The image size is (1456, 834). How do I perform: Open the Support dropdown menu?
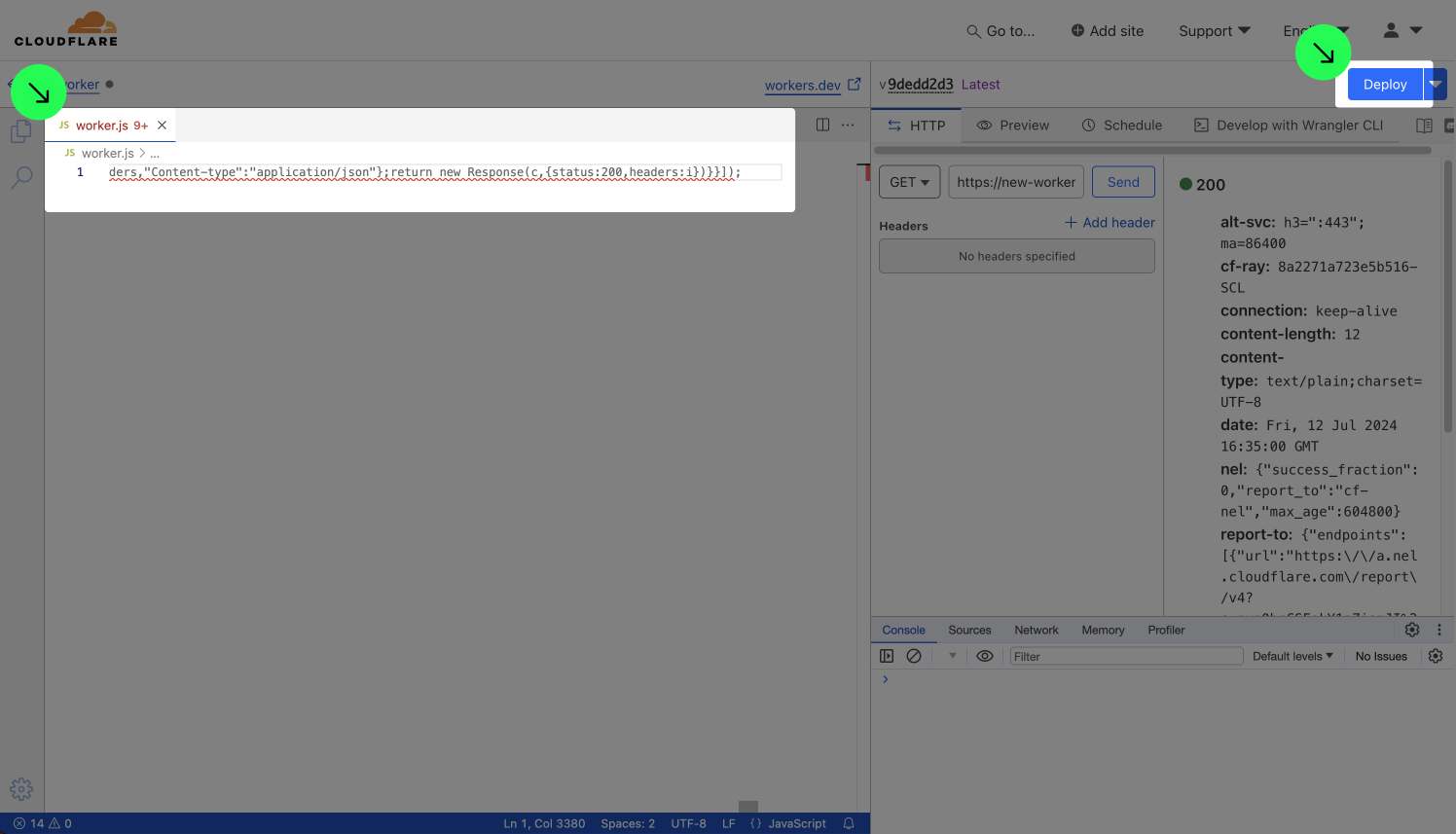click(1215, 31)
